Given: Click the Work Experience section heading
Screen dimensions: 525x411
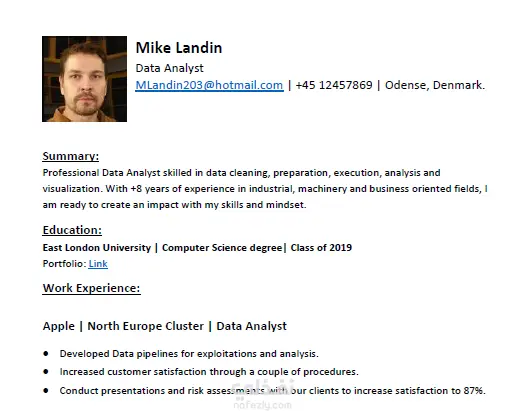Looking at the screenshot, I should tap(91, 288).
